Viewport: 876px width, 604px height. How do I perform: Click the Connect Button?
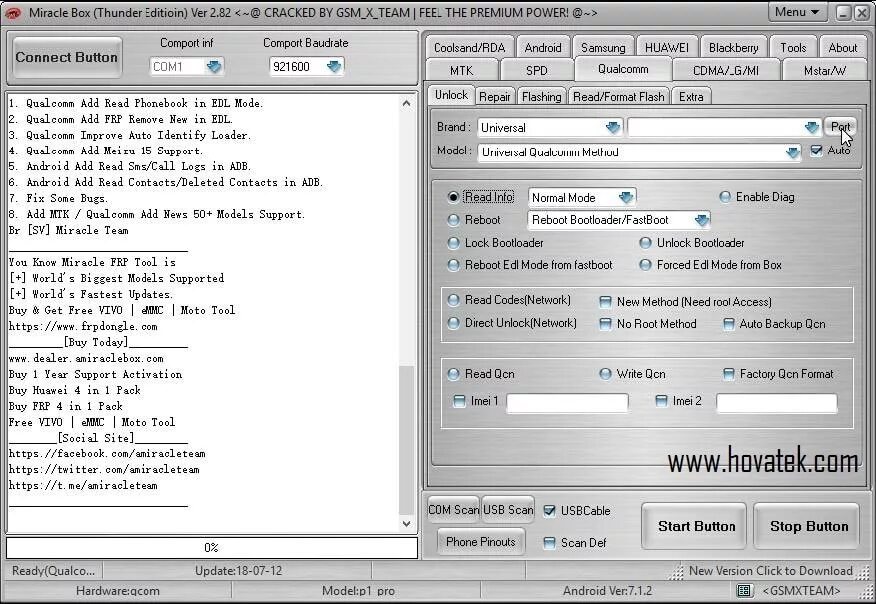(x=66, y=58)
